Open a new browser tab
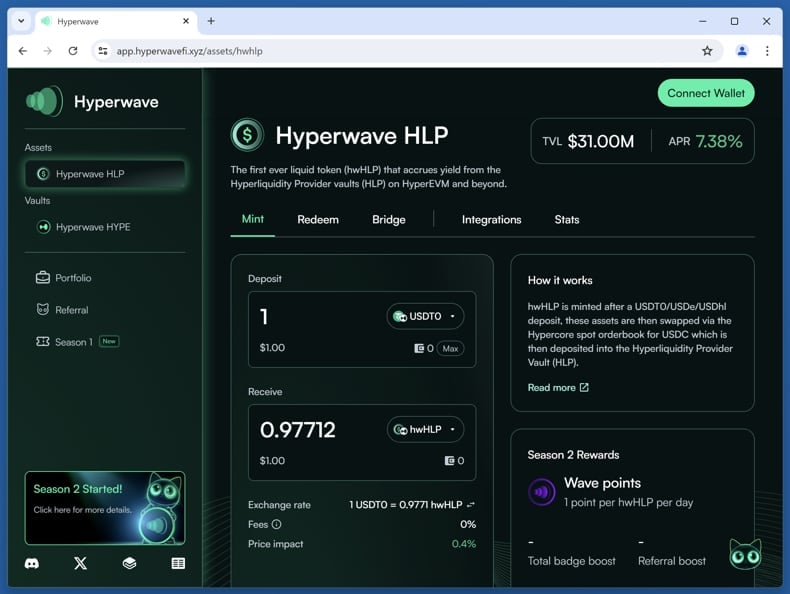This screenshot has height=594, width=790. 211,21
